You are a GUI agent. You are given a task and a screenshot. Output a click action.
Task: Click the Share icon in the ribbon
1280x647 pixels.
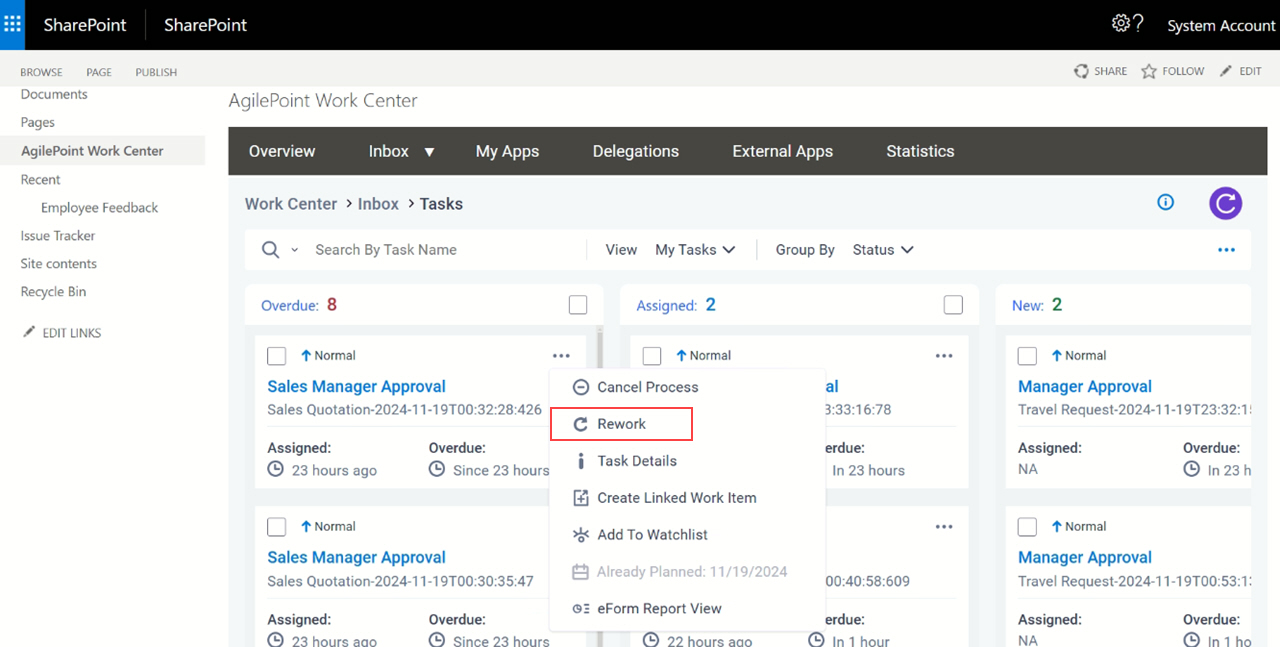tap(1081, 71)
